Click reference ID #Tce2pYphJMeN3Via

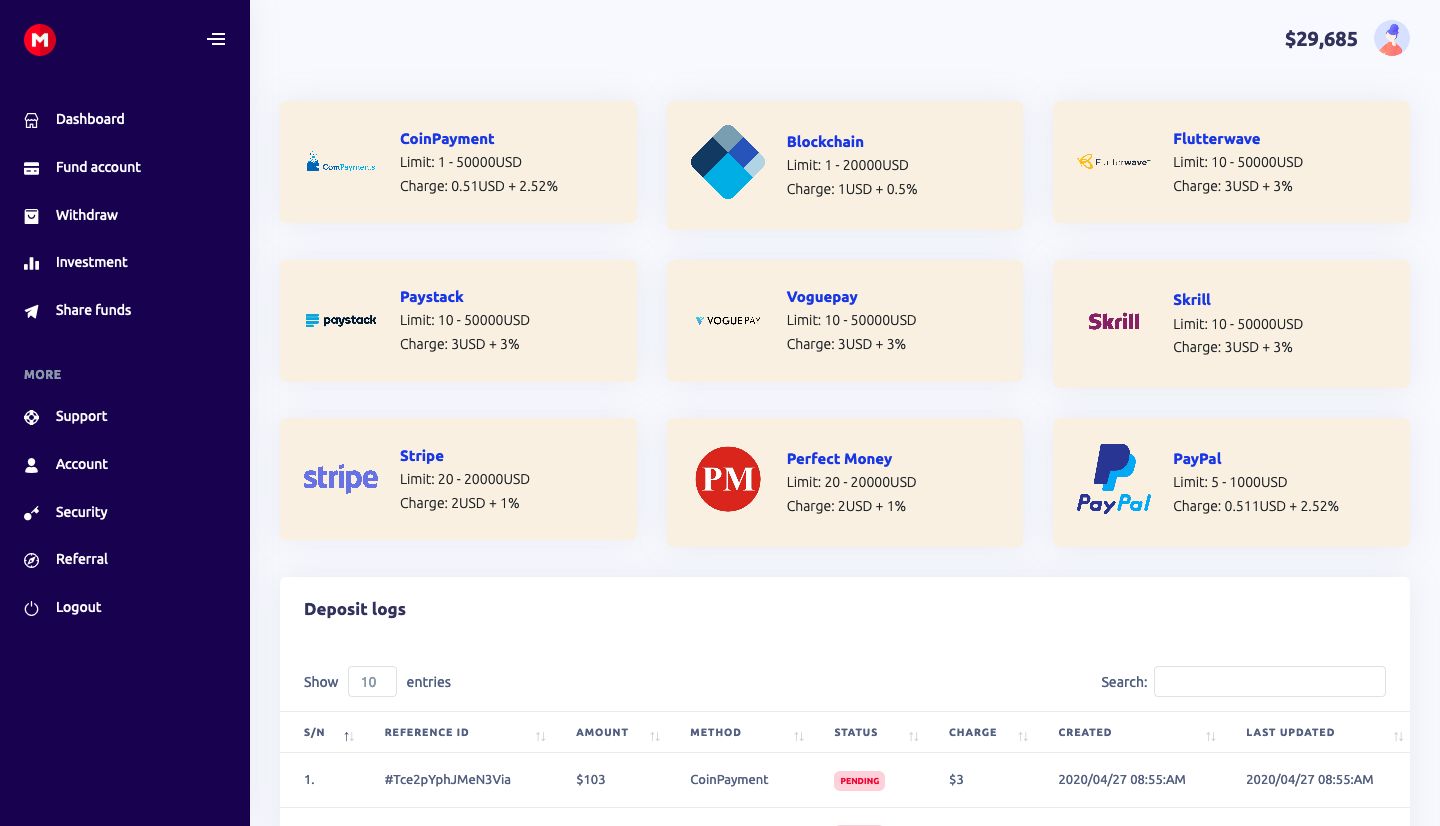[x=448, y=780]
